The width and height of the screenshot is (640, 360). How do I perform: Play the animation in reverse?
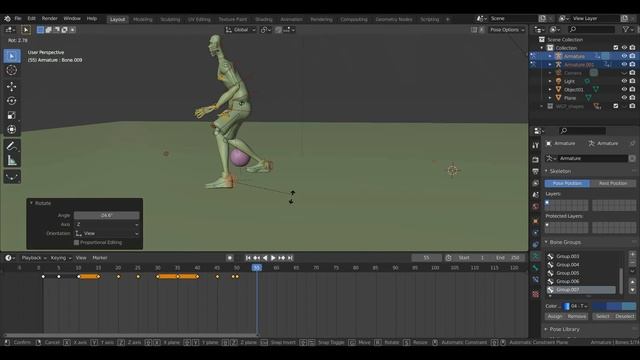tap(265, 258)
